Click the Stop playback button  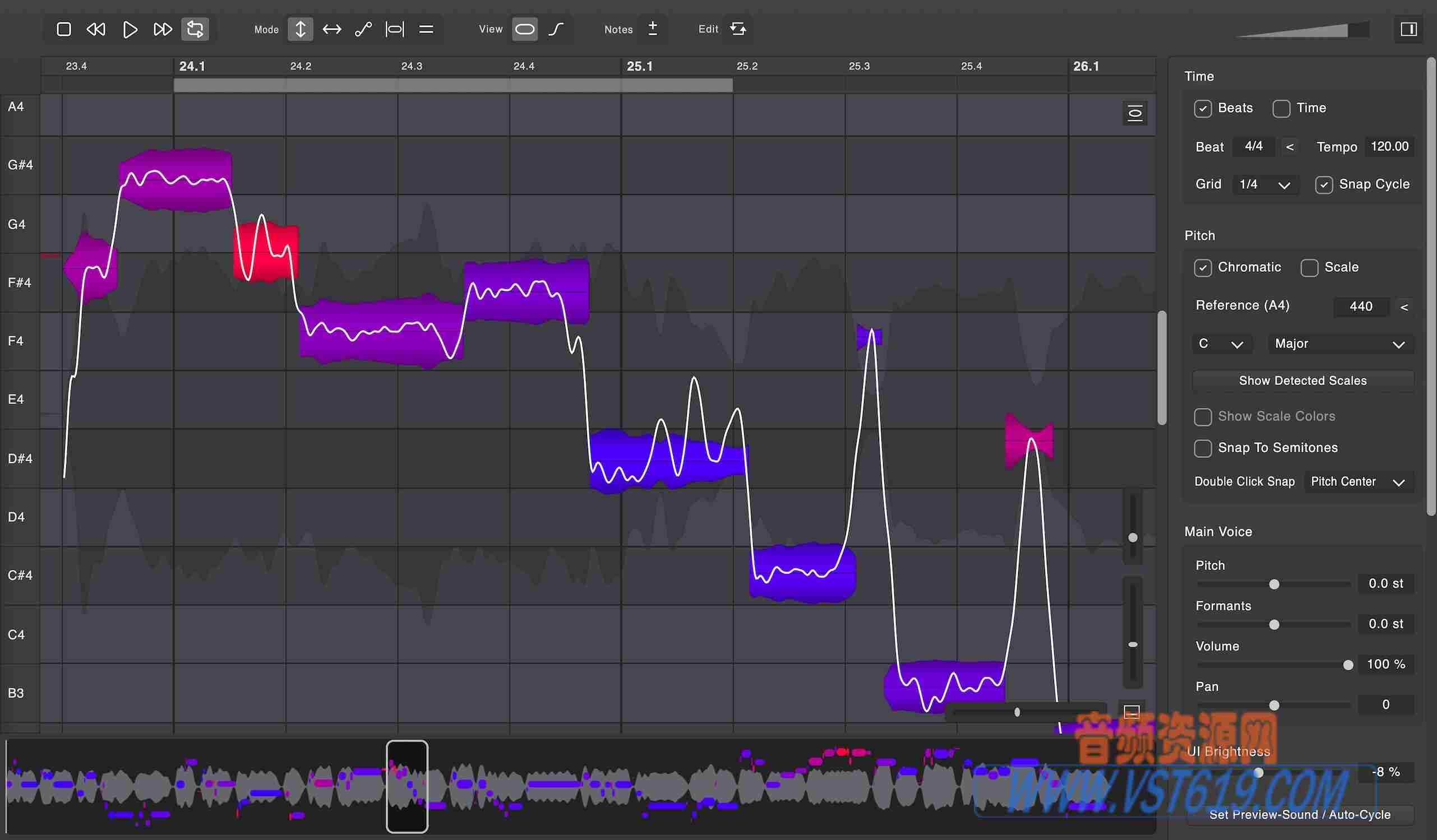(x=64, y=29)
